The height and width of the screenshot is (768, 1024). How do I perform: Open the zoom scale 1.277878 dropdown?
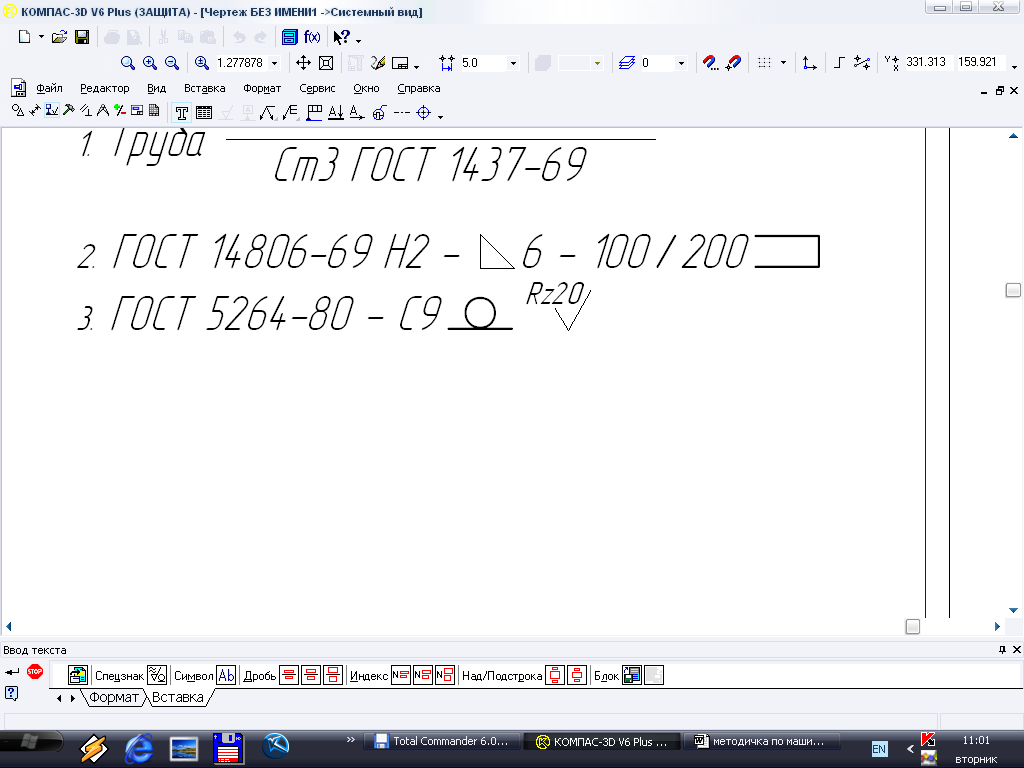pyautogui.click(x=275, y=63)
